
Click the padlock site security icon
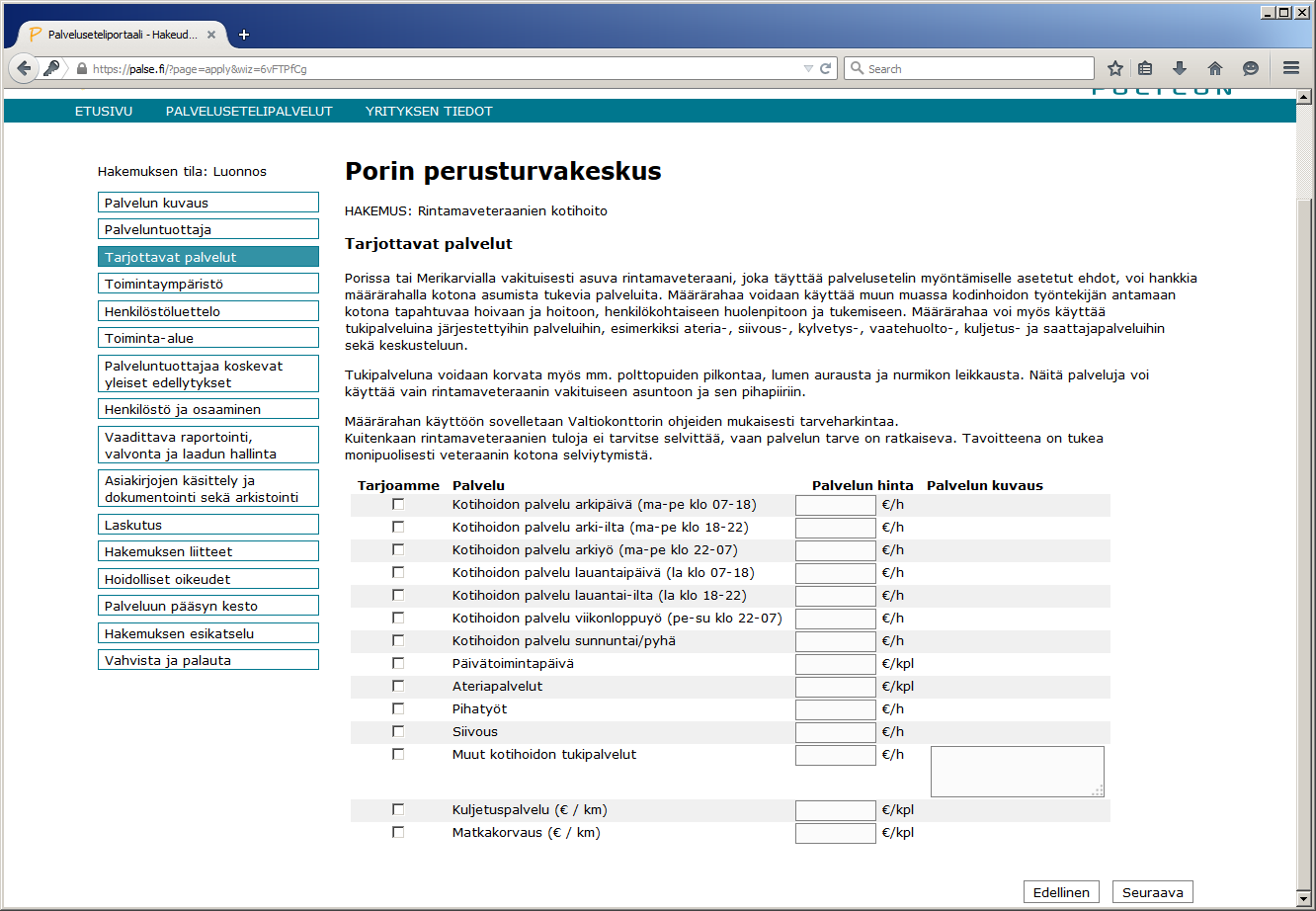pyautogui.click(x=82, y=69)
